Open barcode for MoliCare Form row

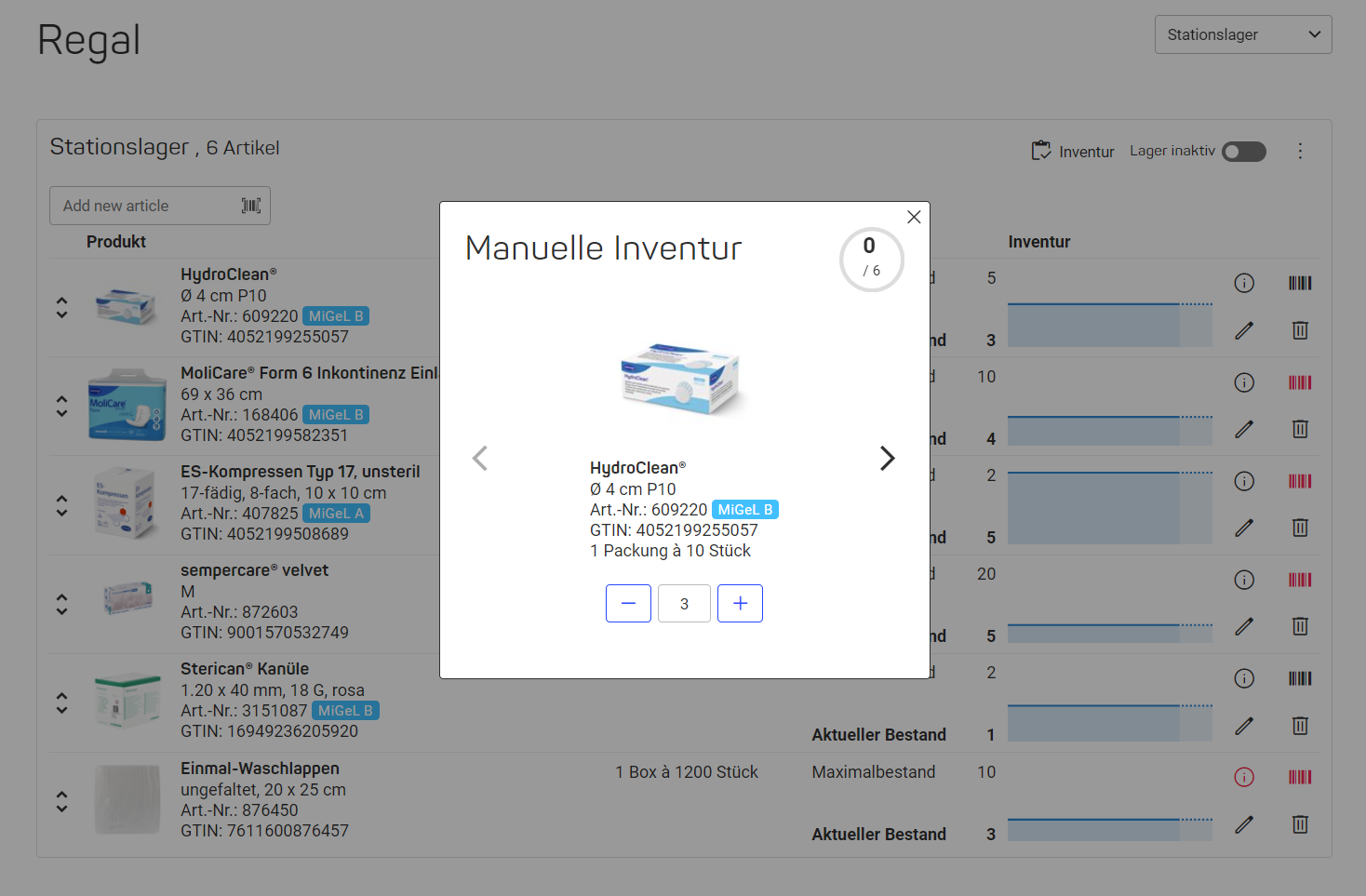1300,382
